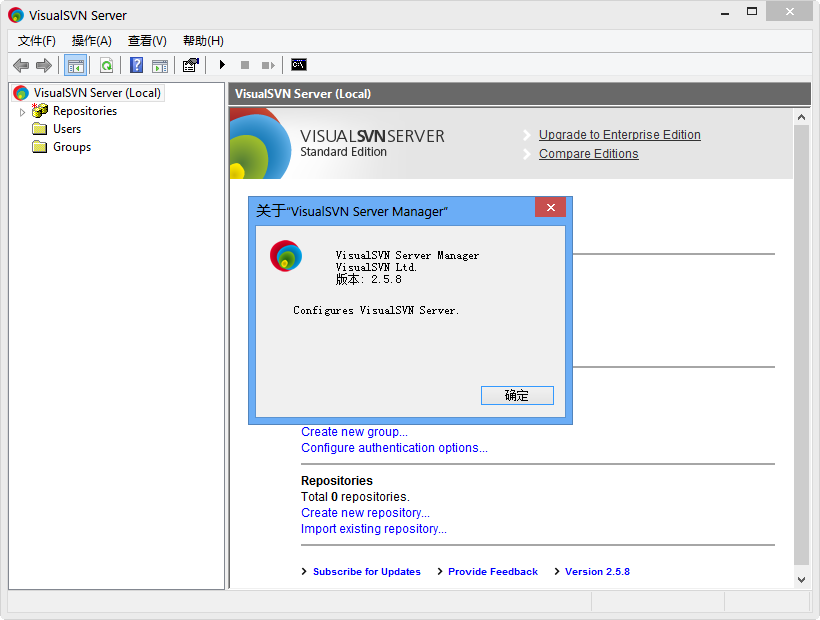Click the 确定 button in About dialog

517,395
